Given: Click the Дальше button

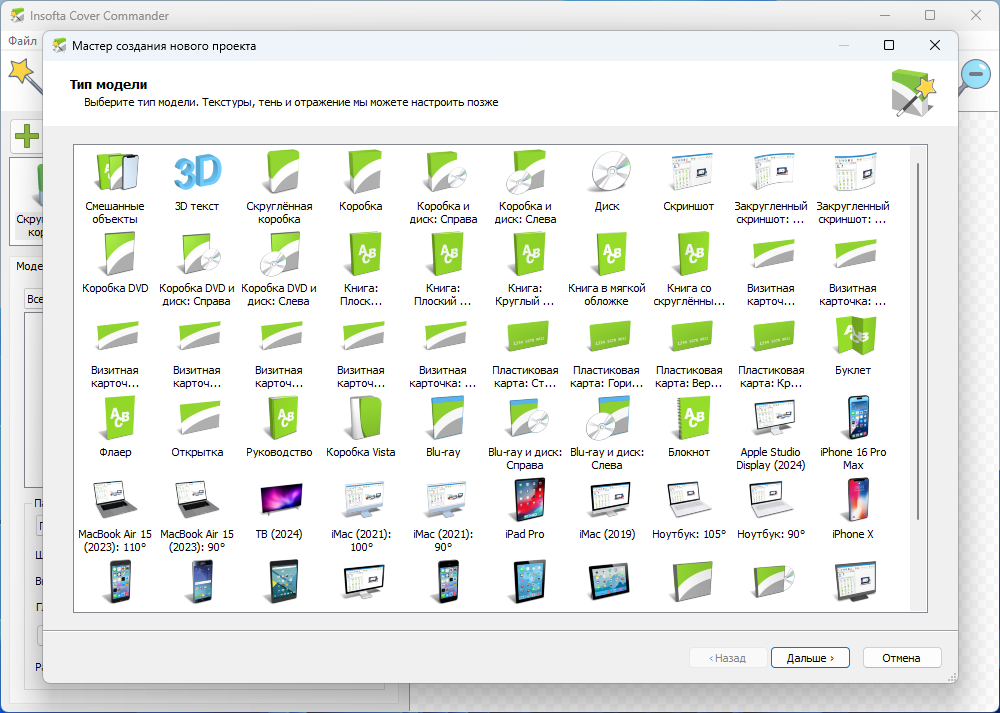Looking at the screenshot, I should (810, 658).
